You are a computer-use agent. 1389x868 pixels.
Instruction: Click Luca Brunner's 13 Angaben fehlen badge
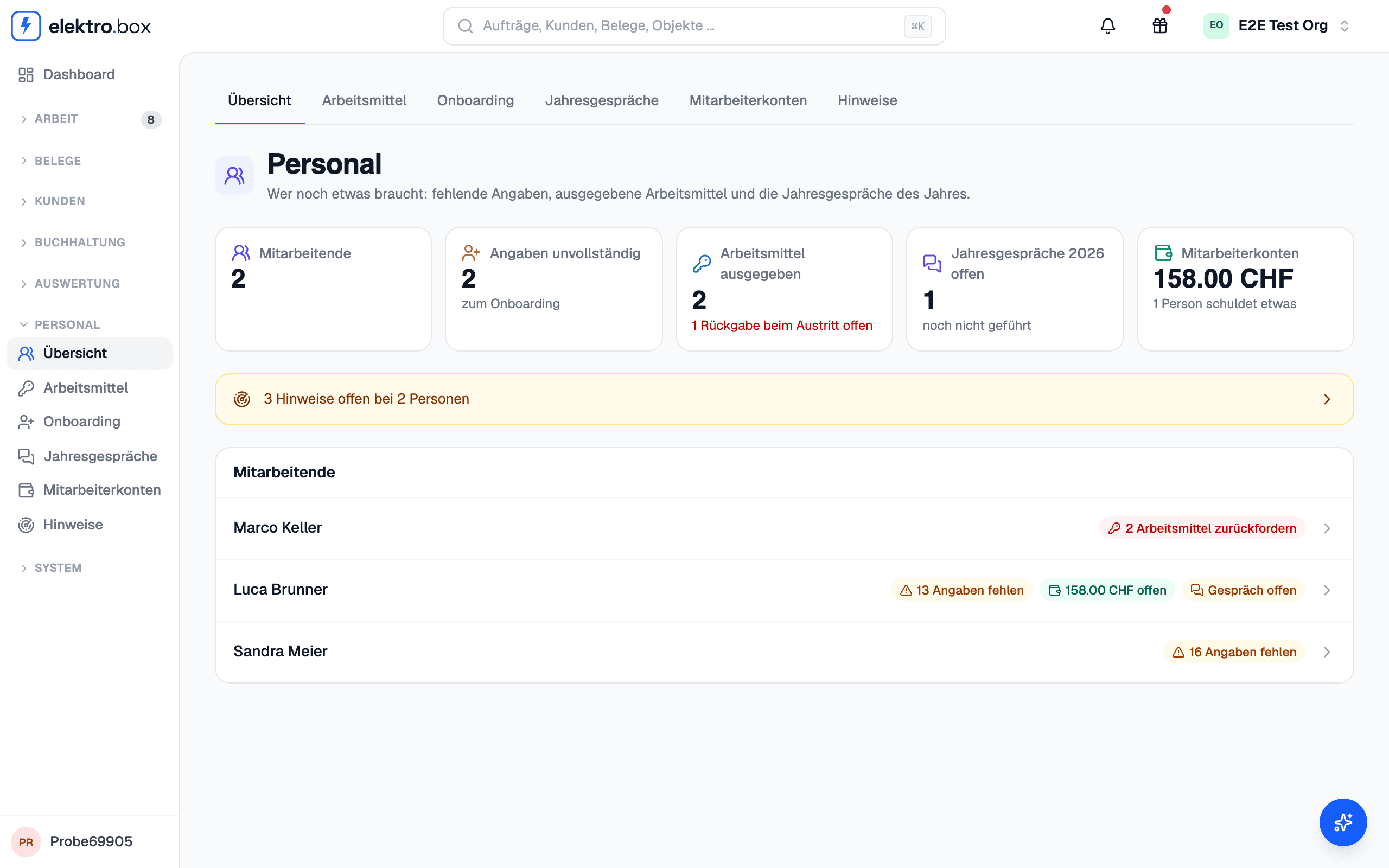961,590
